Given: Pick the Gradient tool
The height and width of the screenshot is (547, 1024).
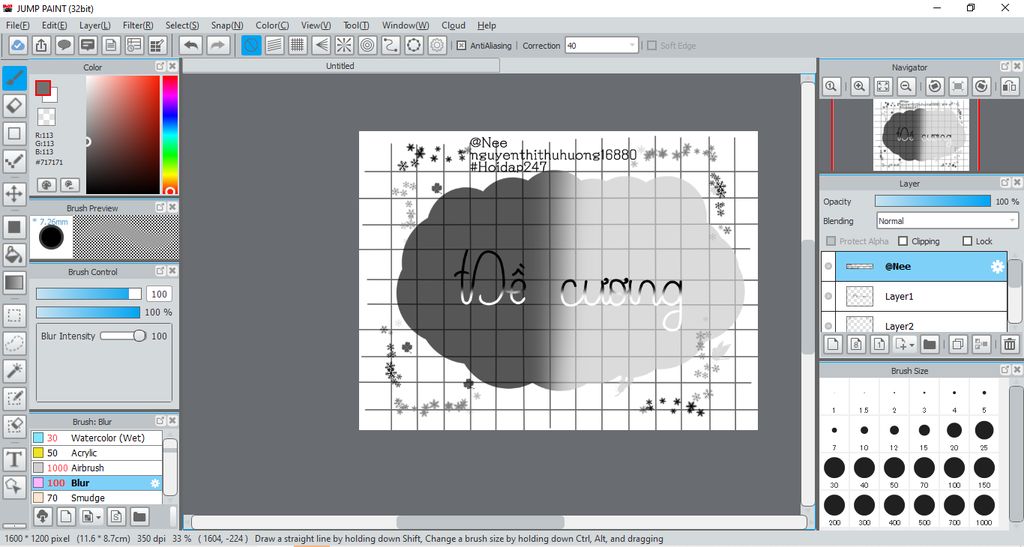Looking at the screenshot, I should coord(14,283).
